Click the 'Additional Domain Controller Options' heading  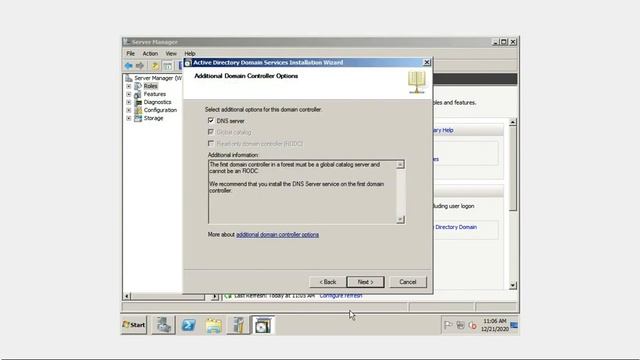tap(246, 76)
